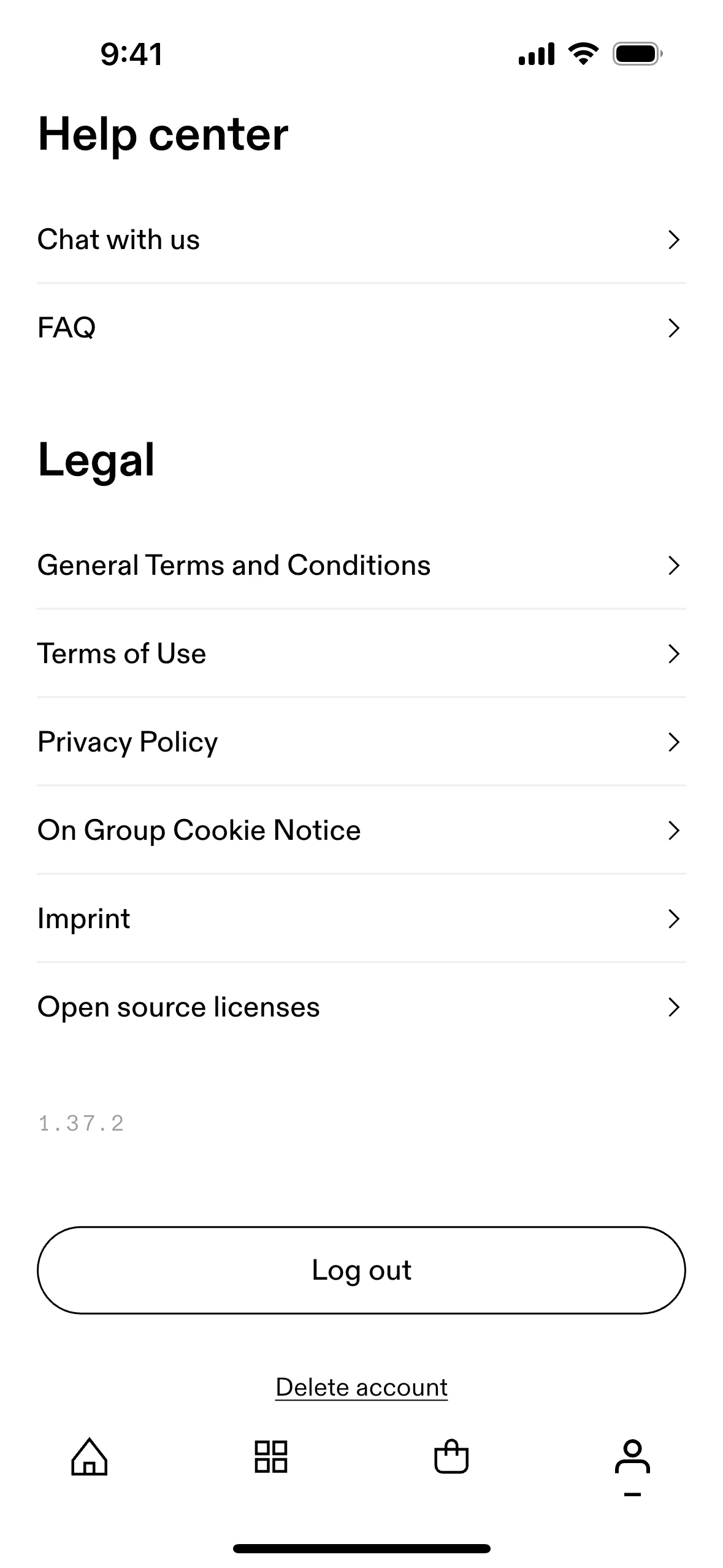723x1568 pixels.
Task: Tap the Wi-Fi status icon
Action: pyautogui.click(x=583, y=54)
